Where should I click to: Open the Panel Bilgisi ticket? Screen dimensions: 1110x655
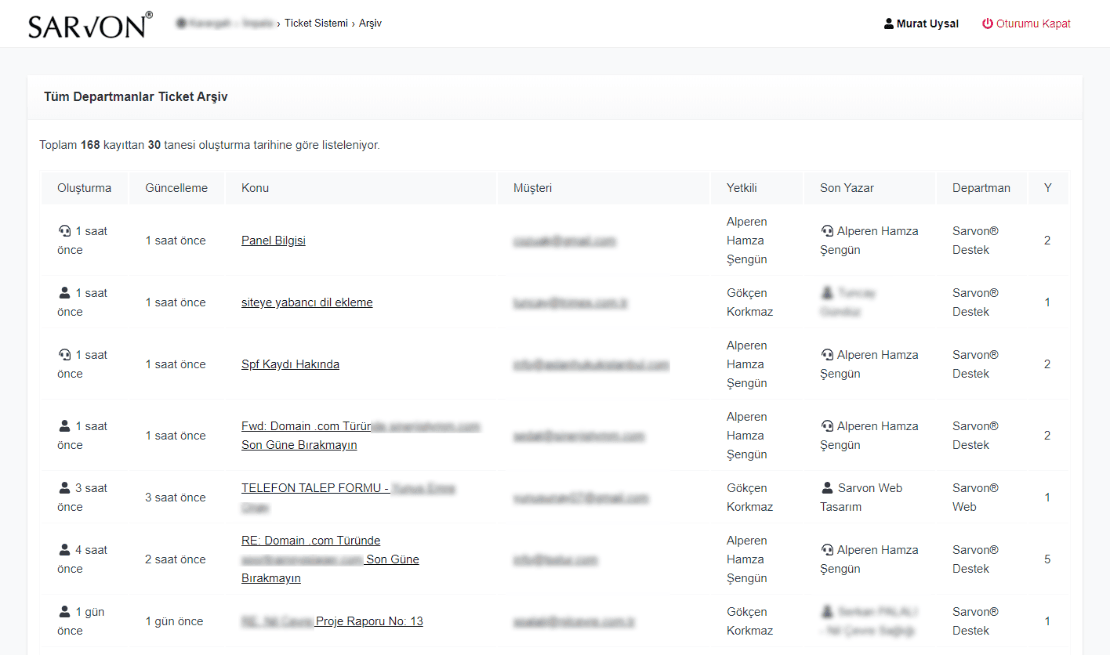click(273, 241)
